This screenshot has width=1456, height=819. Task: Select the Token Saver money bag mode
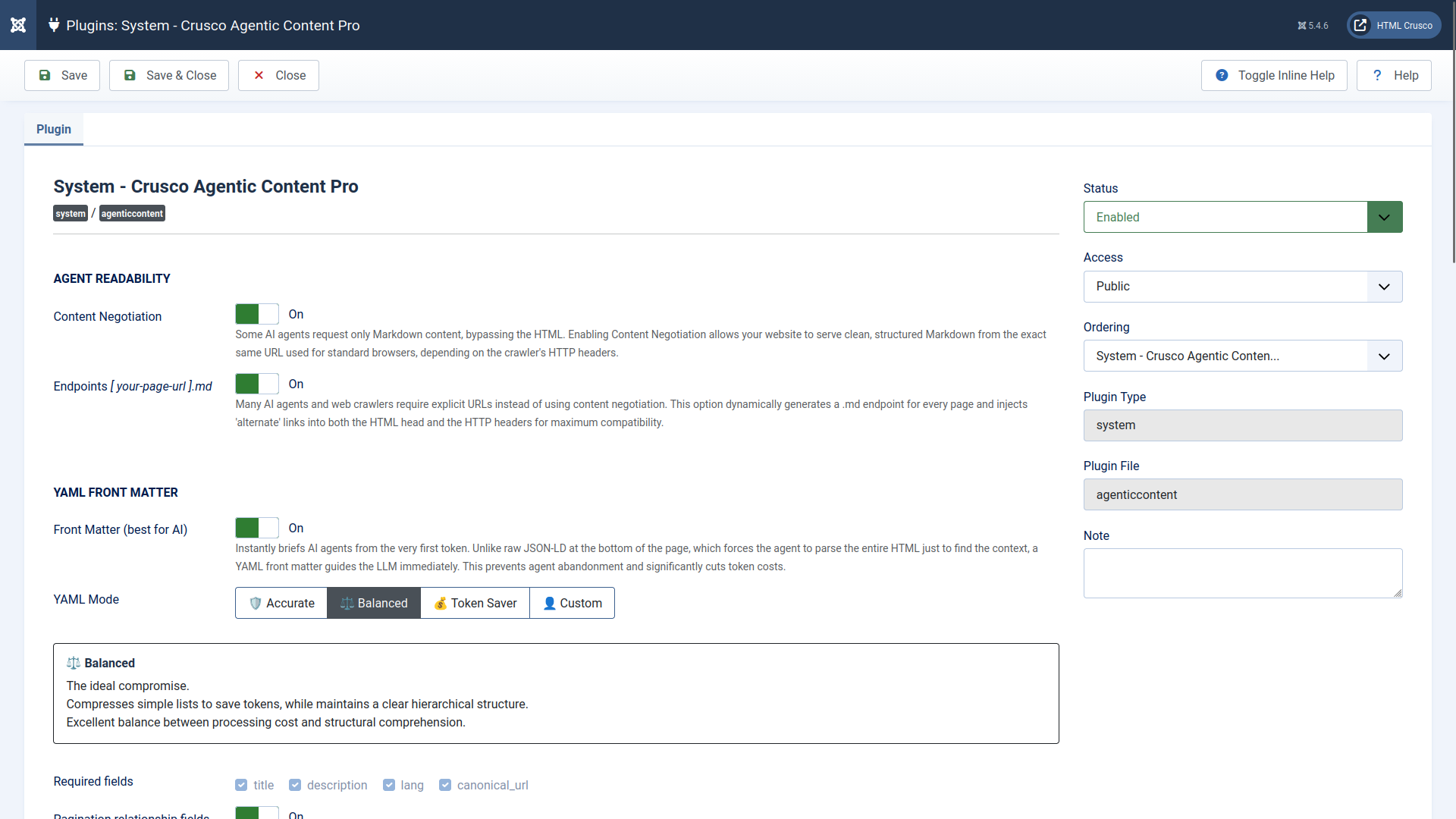[x=475, y=603]
